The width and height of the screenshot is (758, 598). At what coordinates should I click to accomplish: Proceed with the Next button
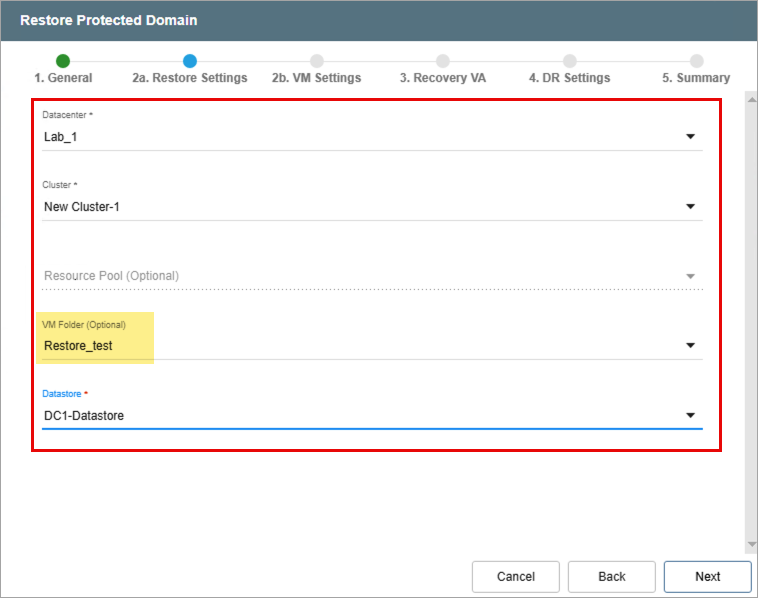pos(707,576)
